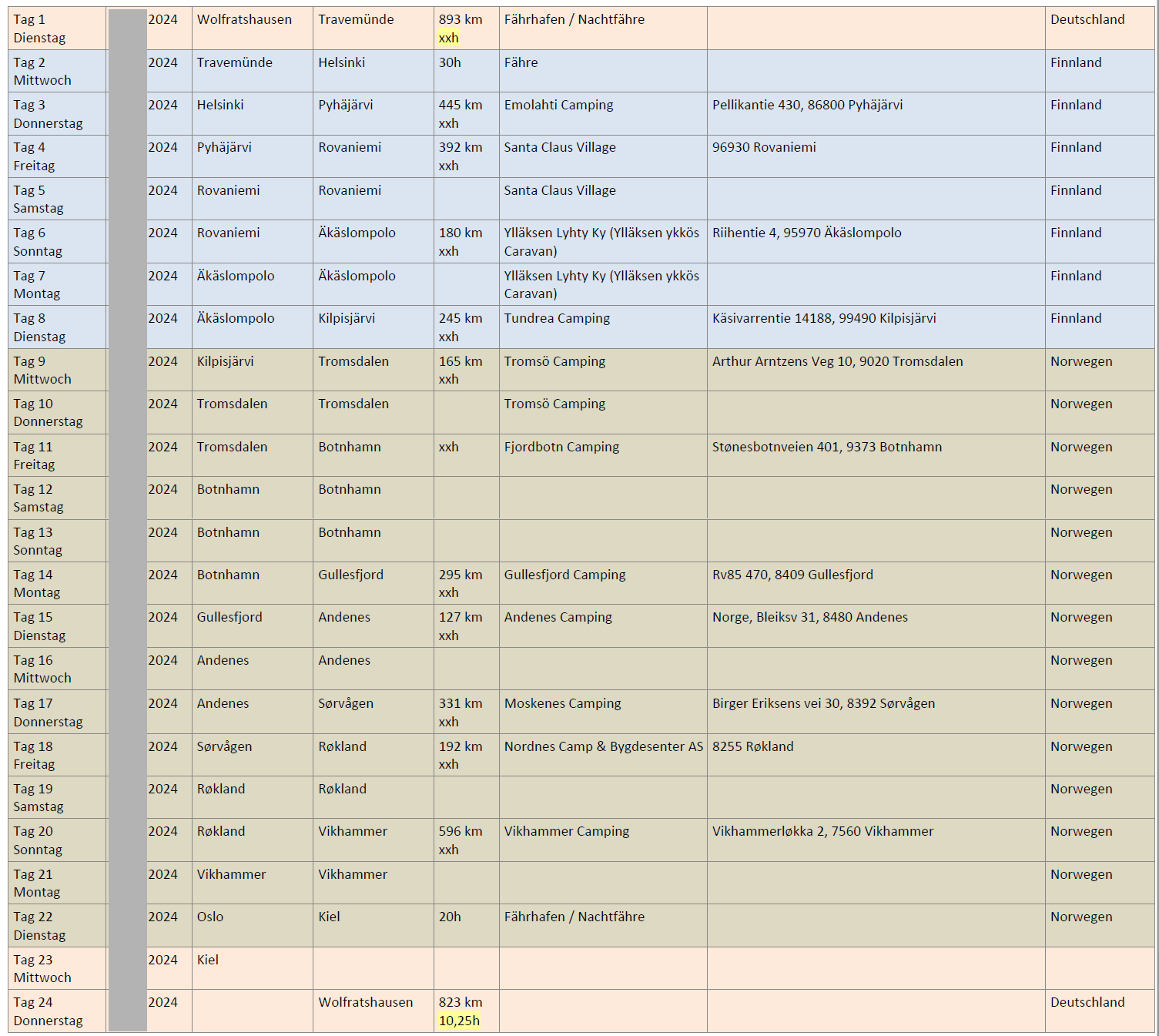
Task: Select the "96930 Rovaniemi" address cell
Action: [764, 148]
